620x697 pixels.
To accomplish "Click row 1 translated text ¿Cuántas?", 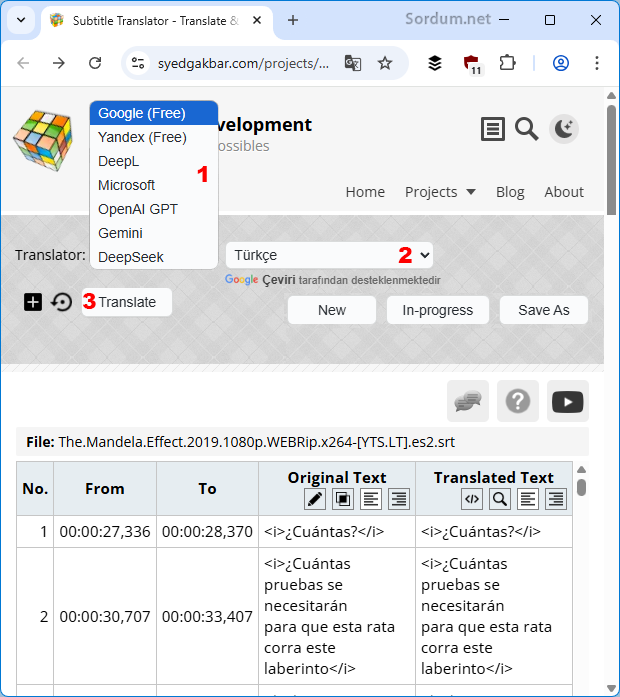I will tap(481, 532).
